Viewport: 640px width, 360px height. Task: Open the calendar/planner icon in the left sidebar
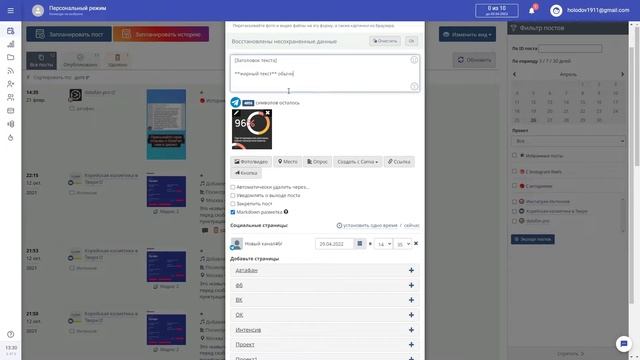tap(11, 31)
